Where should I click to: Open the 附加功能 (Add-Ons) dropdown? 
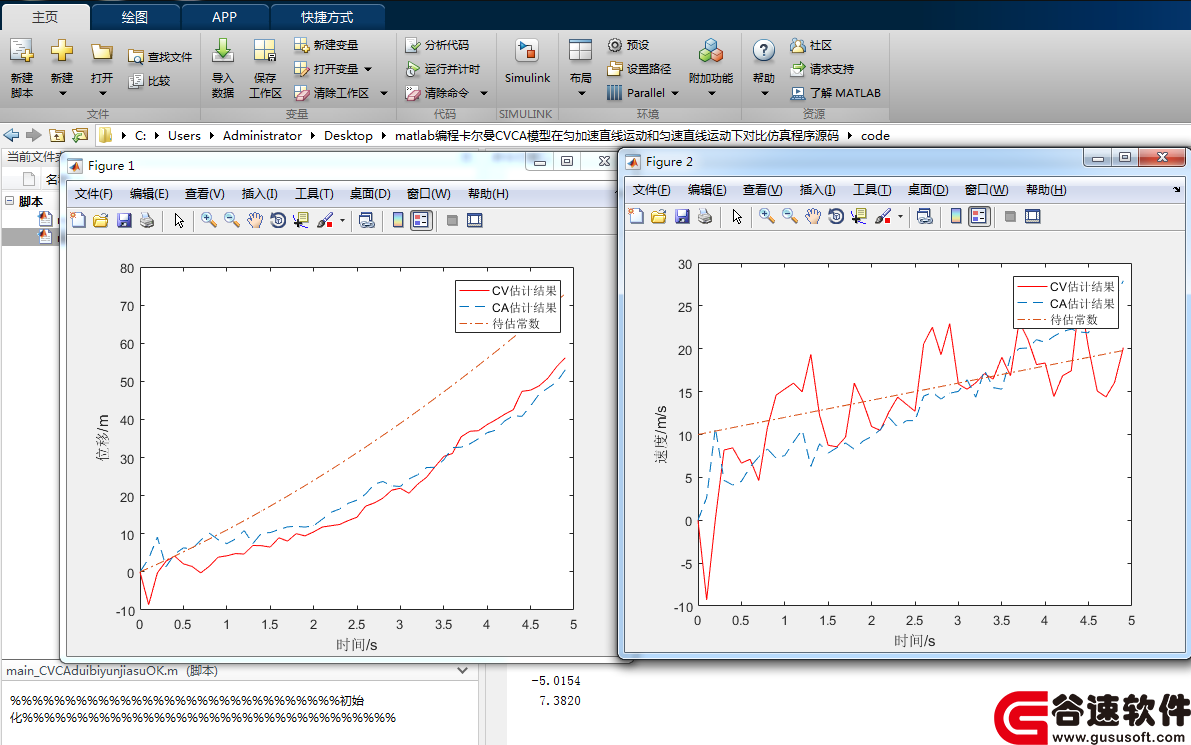[711, 94]
